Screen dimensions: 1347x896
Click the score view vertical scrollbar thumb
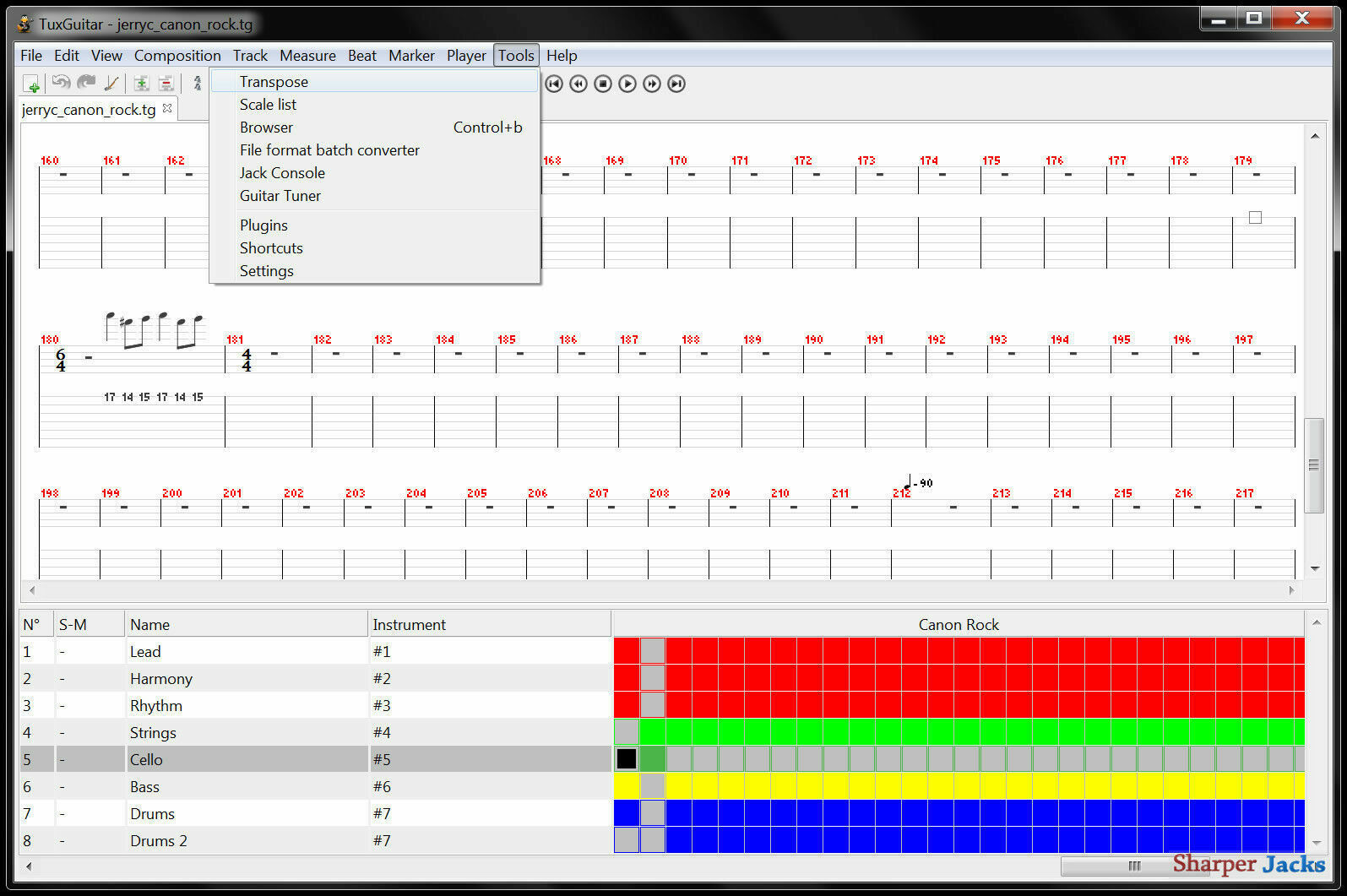point(1314,464)
